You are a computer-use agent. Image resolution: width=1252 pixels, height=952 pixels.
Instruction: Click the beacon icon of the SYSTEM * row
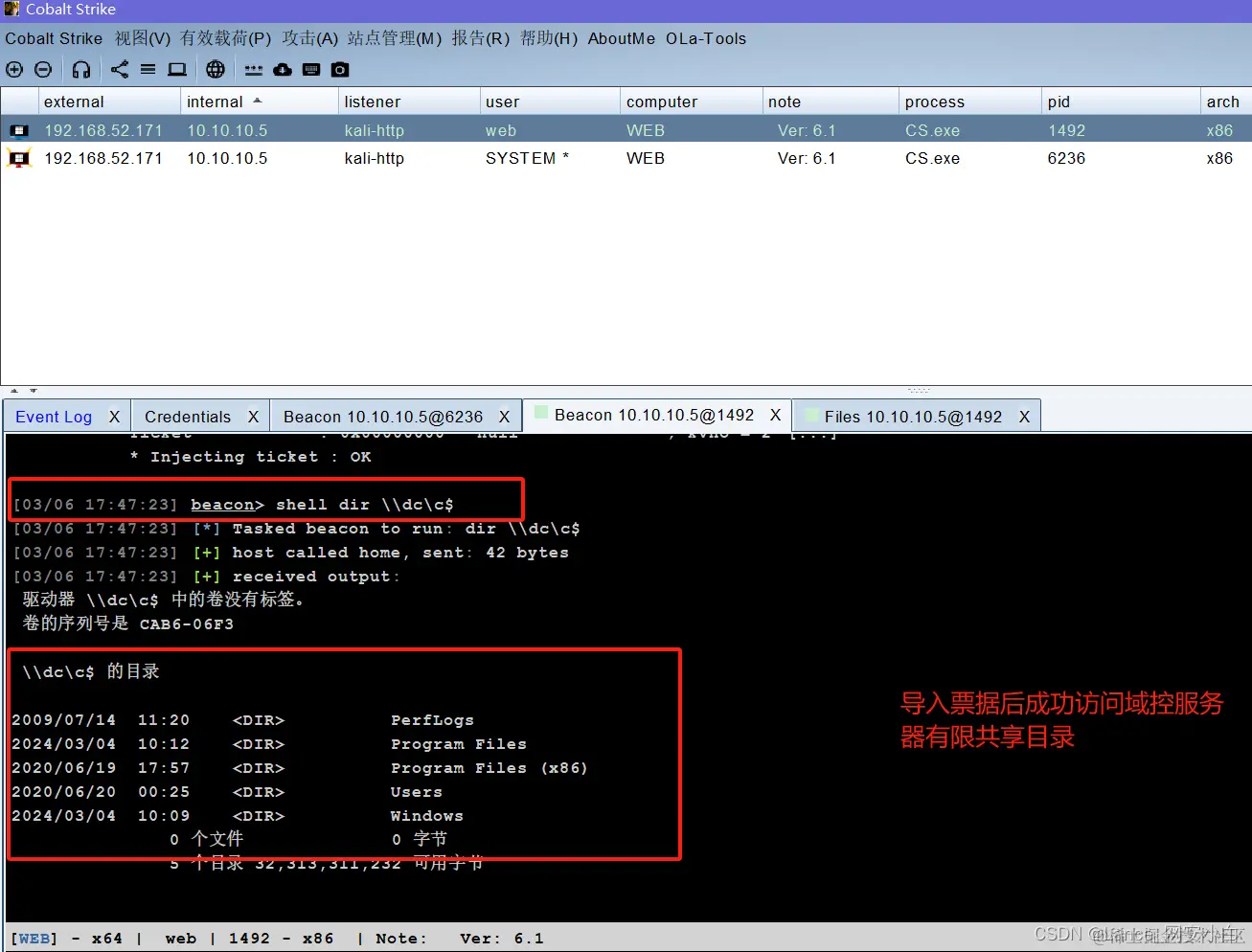click(x=19, y=158)
